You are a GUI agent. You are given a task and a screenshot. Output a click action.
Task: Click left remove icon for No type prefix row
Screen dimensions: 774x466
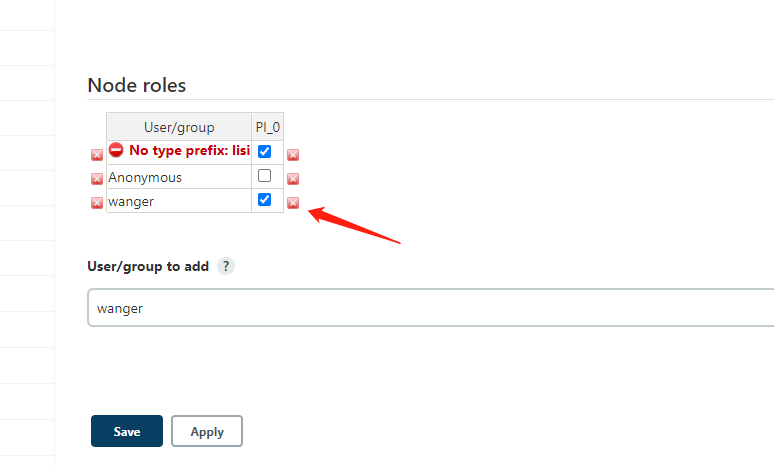pos(97,155)
